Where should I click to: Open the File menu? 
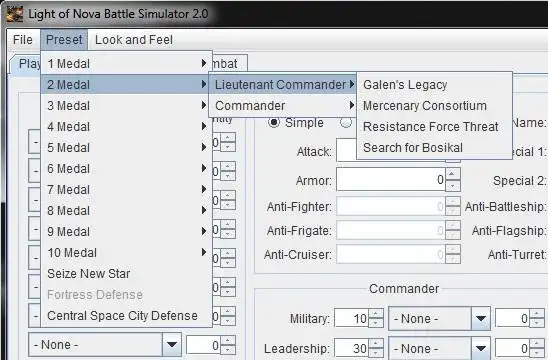pos(23,39)
